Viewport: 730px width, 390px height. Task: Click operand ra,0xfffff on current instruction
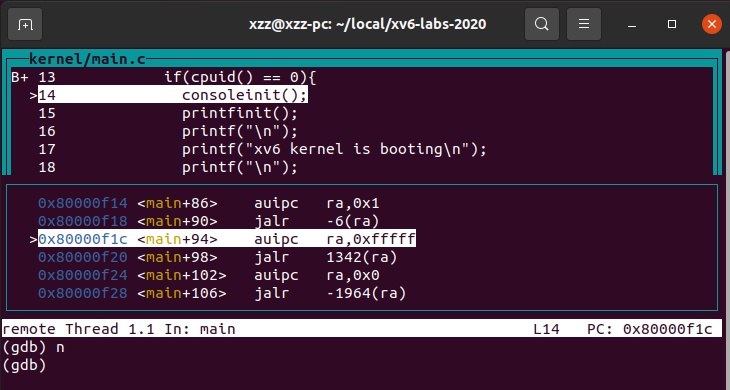click(371, 239)
